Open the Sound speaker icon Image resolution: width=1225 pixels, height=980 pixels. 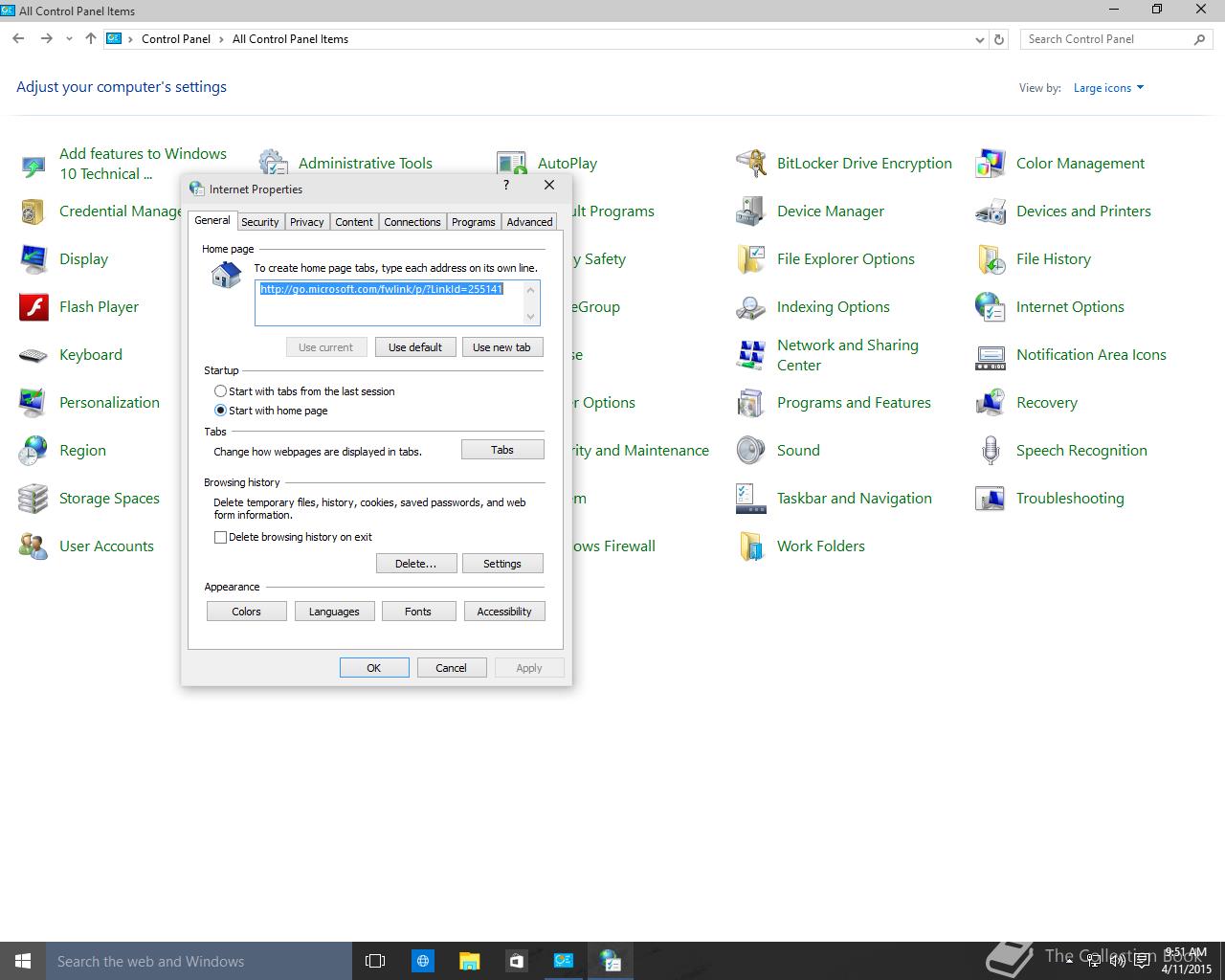pyautogui.click(x=751, y=451)
